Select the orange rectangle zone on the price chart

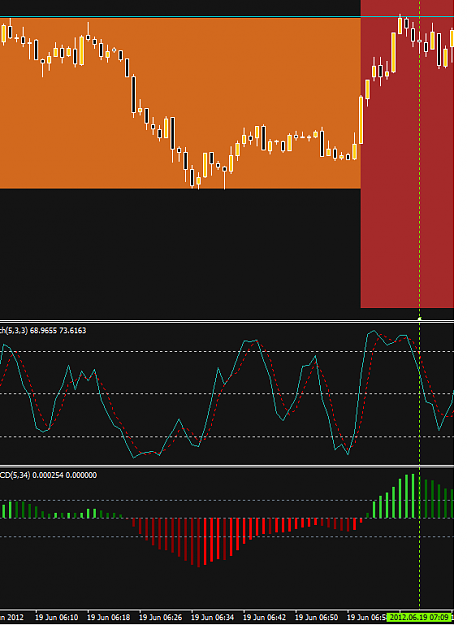[x=180, y=103]
